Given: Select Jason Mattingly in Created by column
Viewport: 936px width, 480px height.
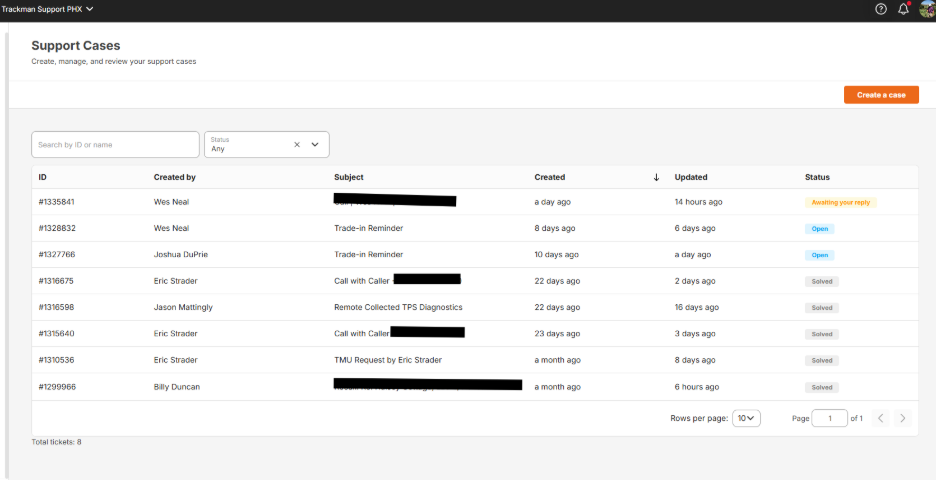Looking at the screenshot, I should click(x=183, y=307).
